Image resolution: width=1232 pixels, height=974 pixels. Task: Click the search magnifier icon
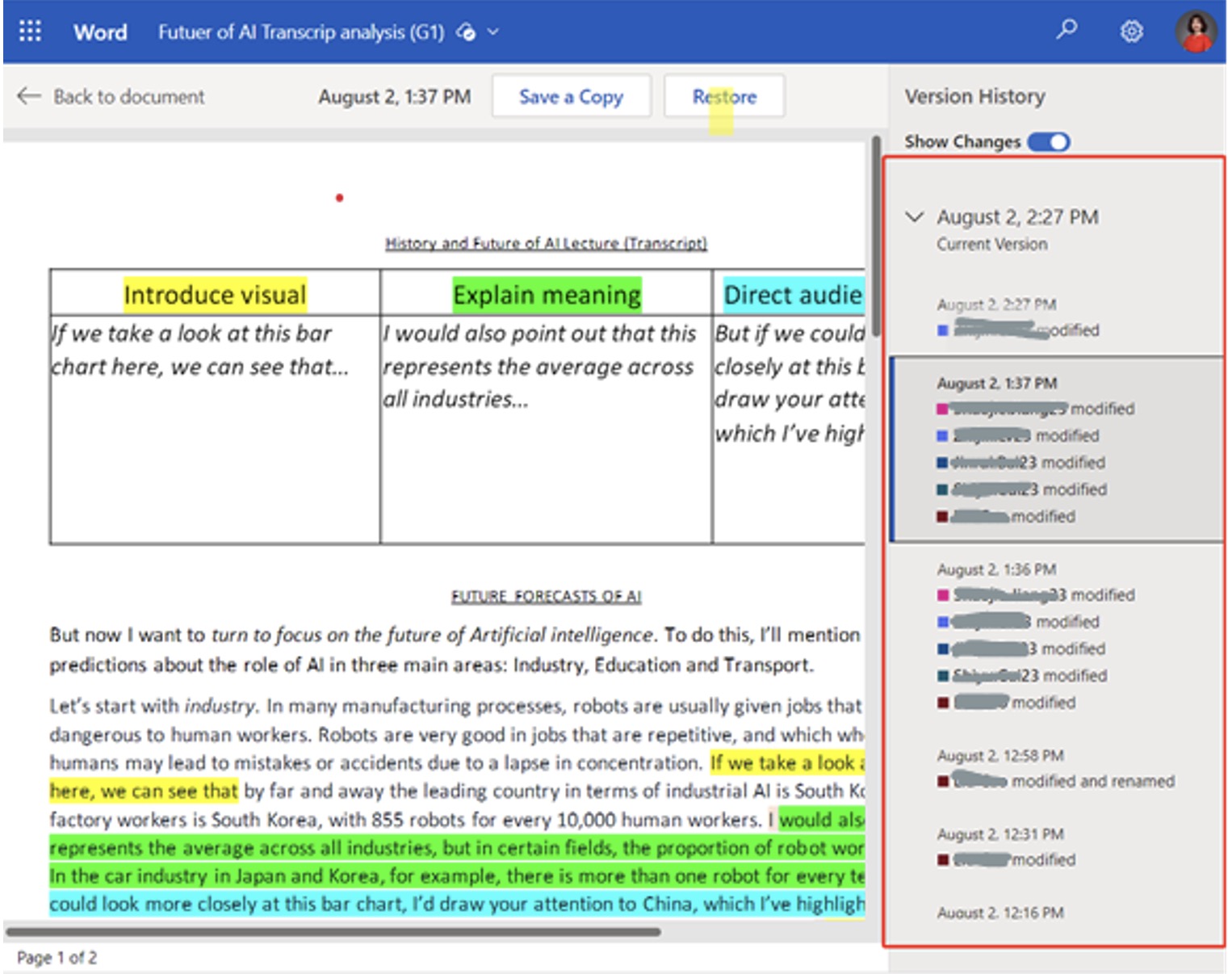coord(1066,31)
